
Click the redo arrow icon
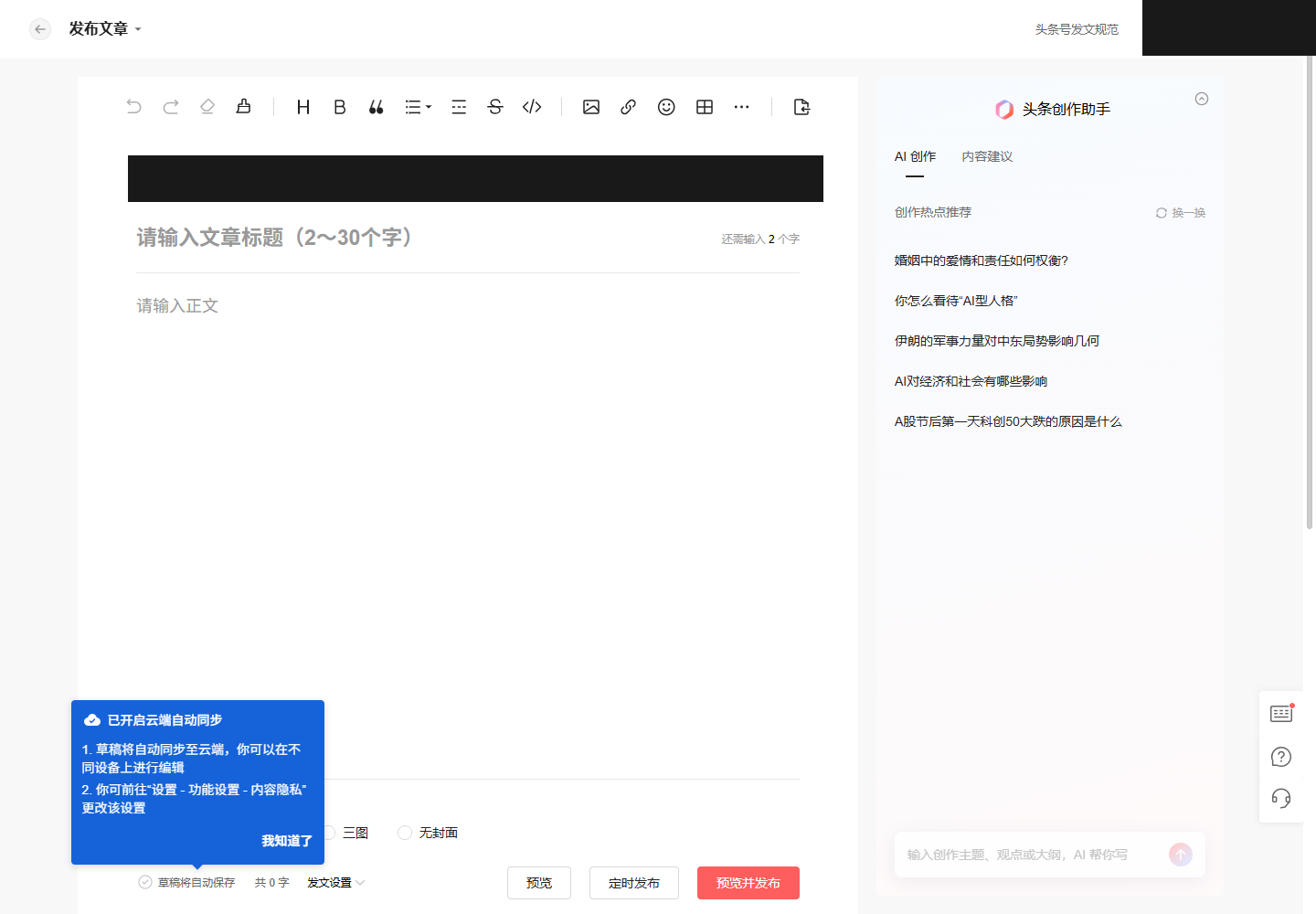(171, 107)
